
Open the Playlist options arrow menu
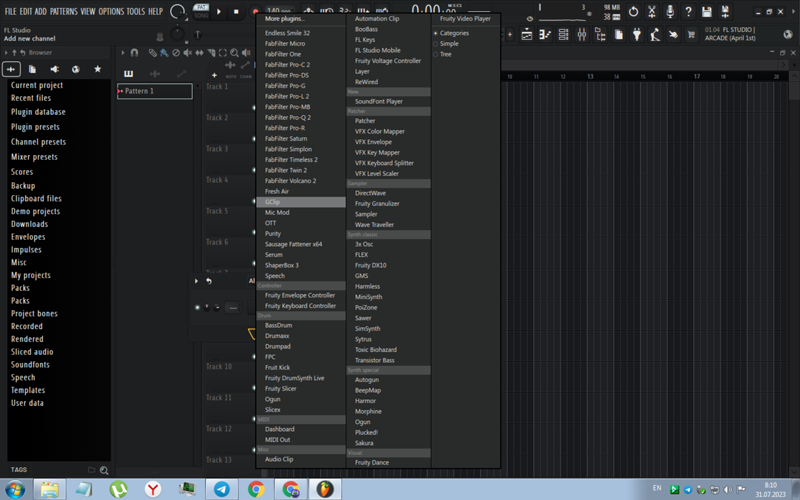pyautogui.click(x=122, y=53)
